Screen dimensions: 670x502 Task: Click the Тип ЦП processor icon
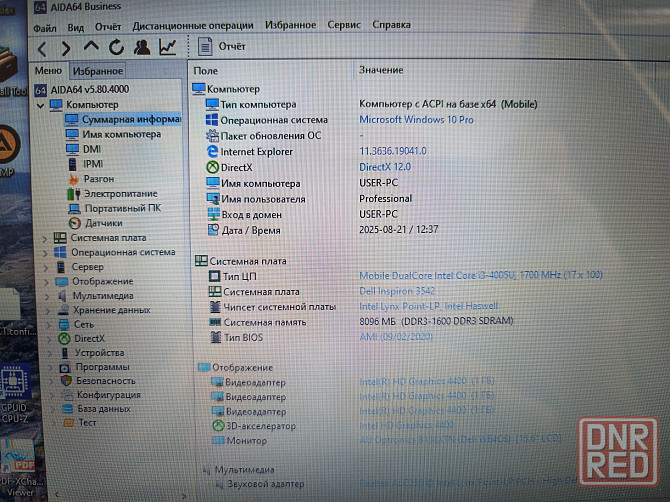pyautogui.click(x=215, y=276)
